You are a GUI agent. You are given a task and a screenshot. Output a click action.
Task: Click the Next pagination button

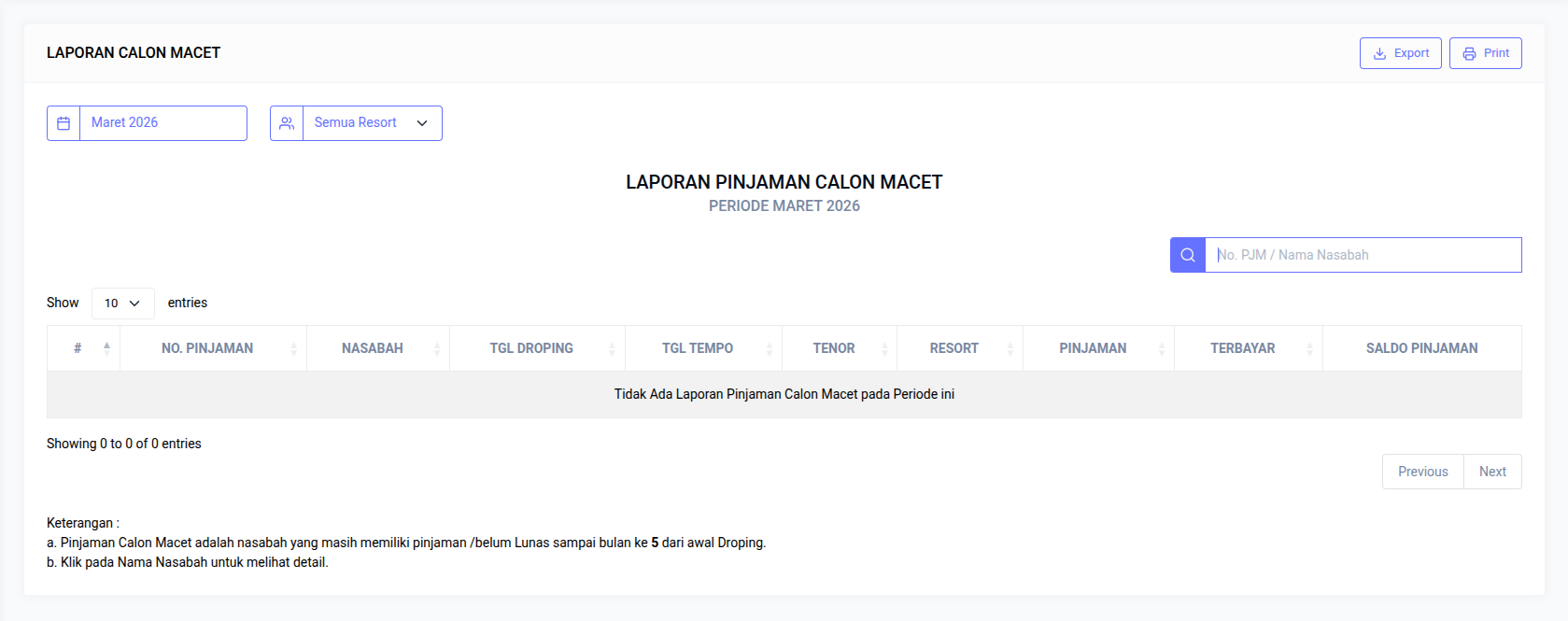click(x=1492, y=472)
